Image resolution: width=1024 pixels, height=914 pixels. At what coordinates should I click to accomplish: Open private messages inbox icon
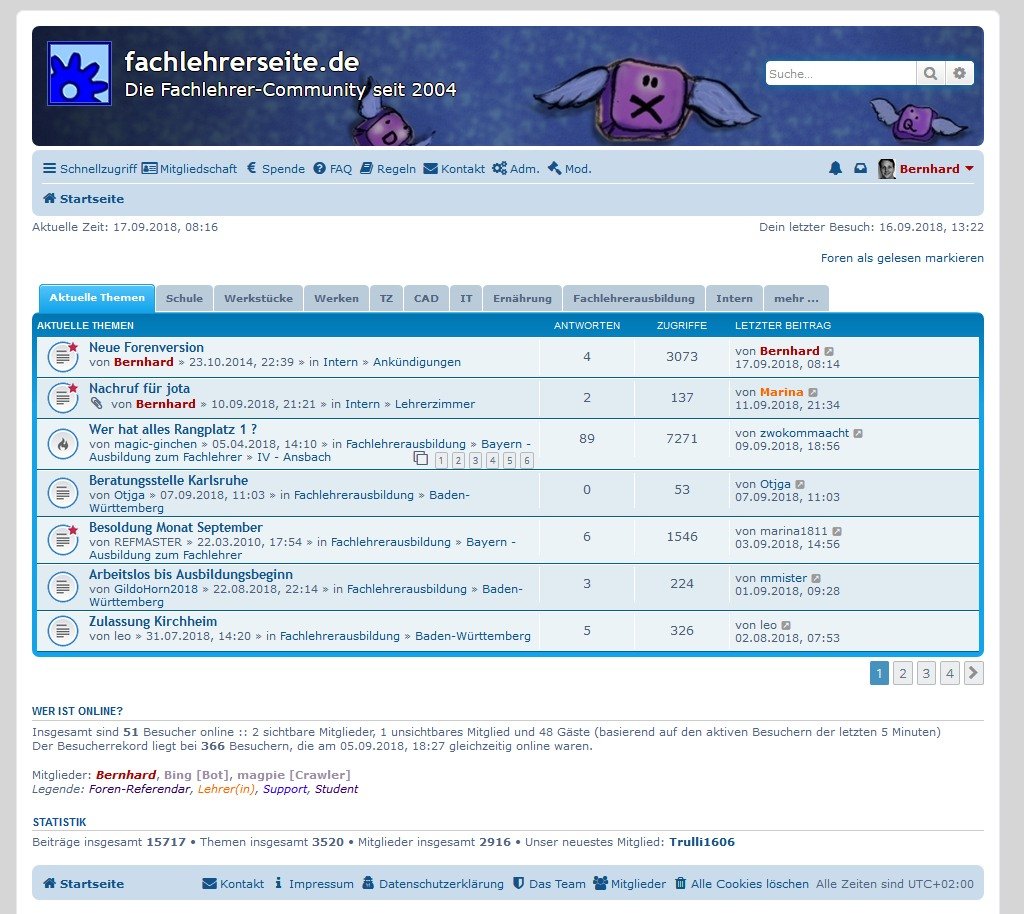(860, 169)
